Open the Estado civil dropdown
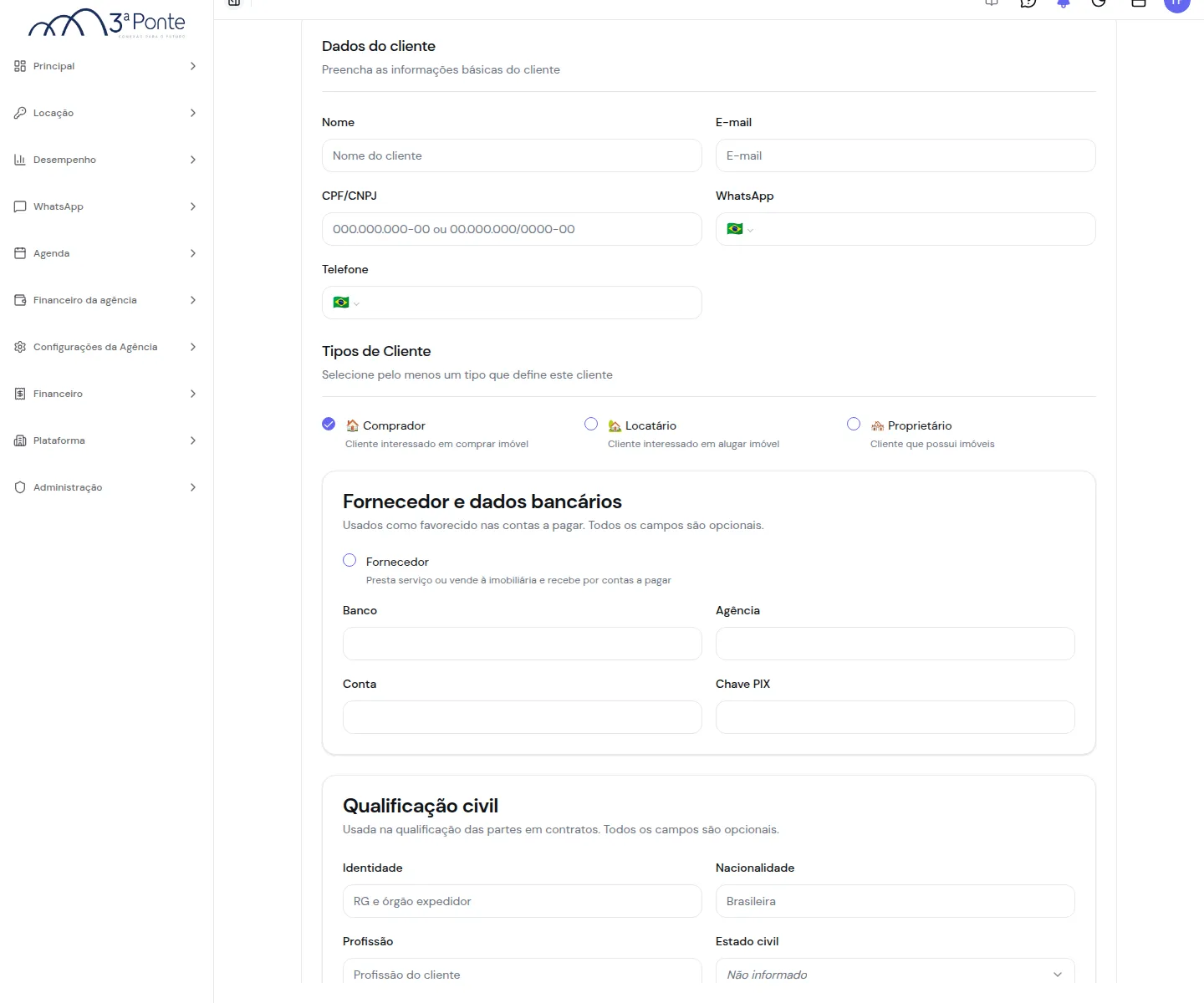The height and width of the screenshot is (1003, 1204). coord(895,975)
